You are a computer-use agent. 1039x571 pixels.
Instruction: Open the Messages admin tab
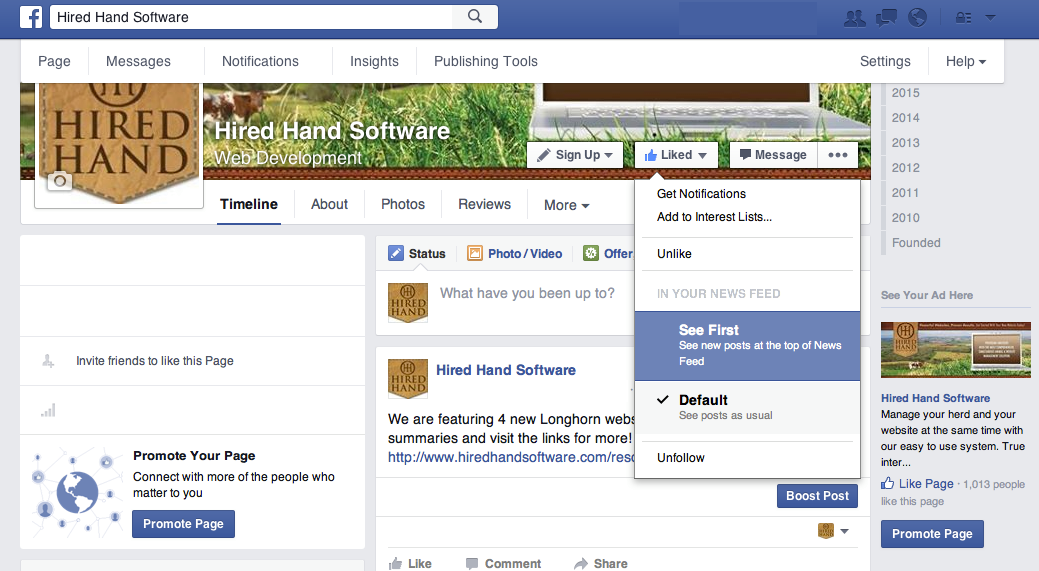coord(138,61)
